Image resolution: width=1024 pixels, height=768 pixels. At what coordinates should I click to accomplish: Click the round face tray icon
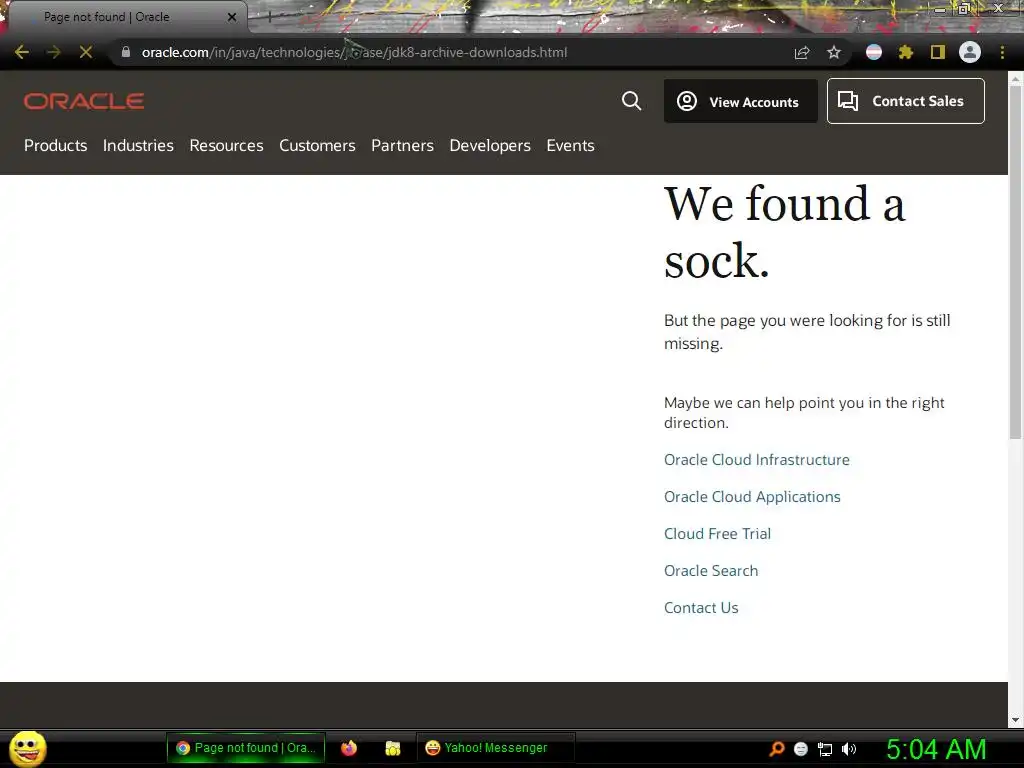pyautogui.click(x=801, y=749)
